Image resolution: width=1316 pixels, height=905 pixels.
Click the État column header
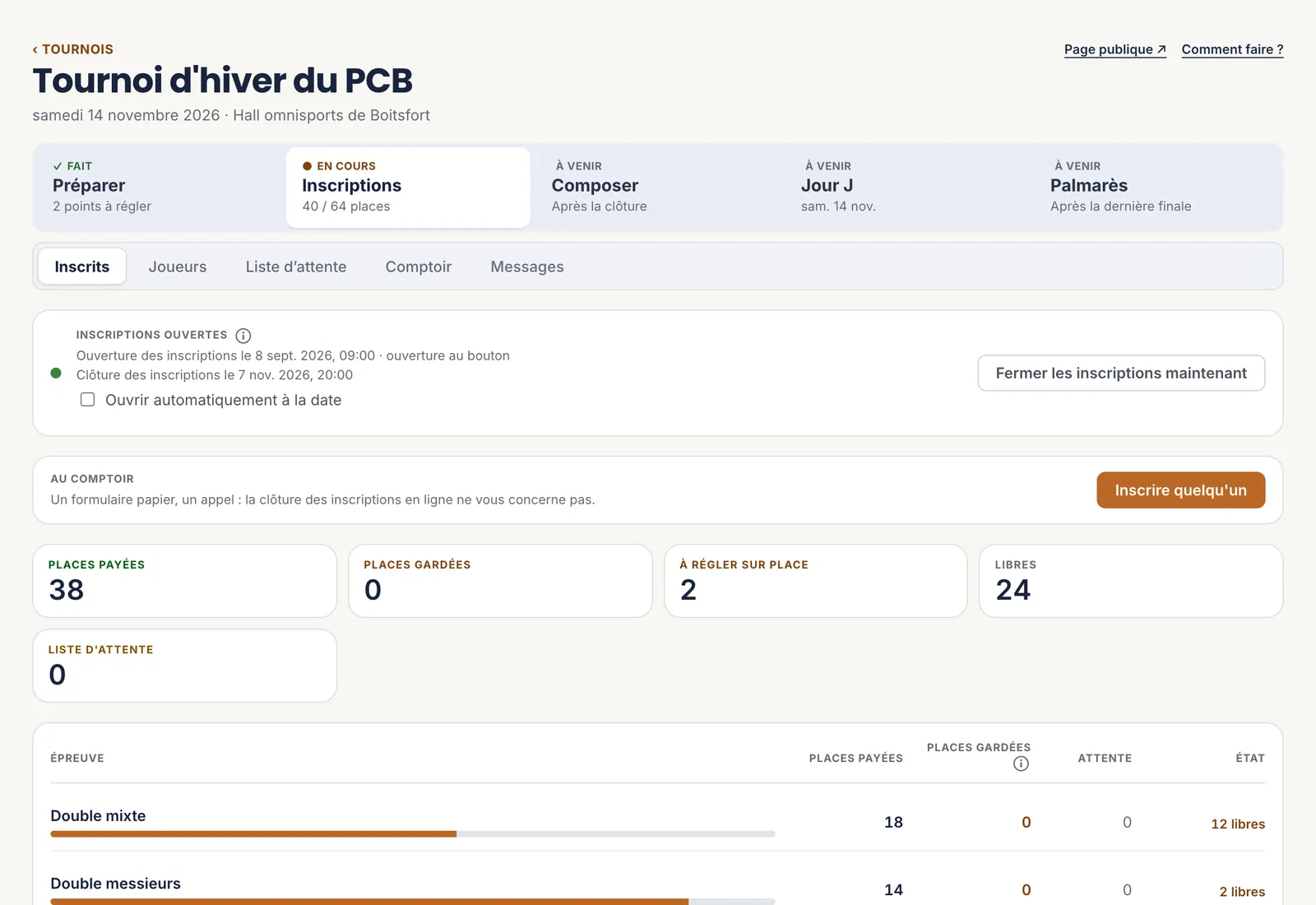(1250, 759)
